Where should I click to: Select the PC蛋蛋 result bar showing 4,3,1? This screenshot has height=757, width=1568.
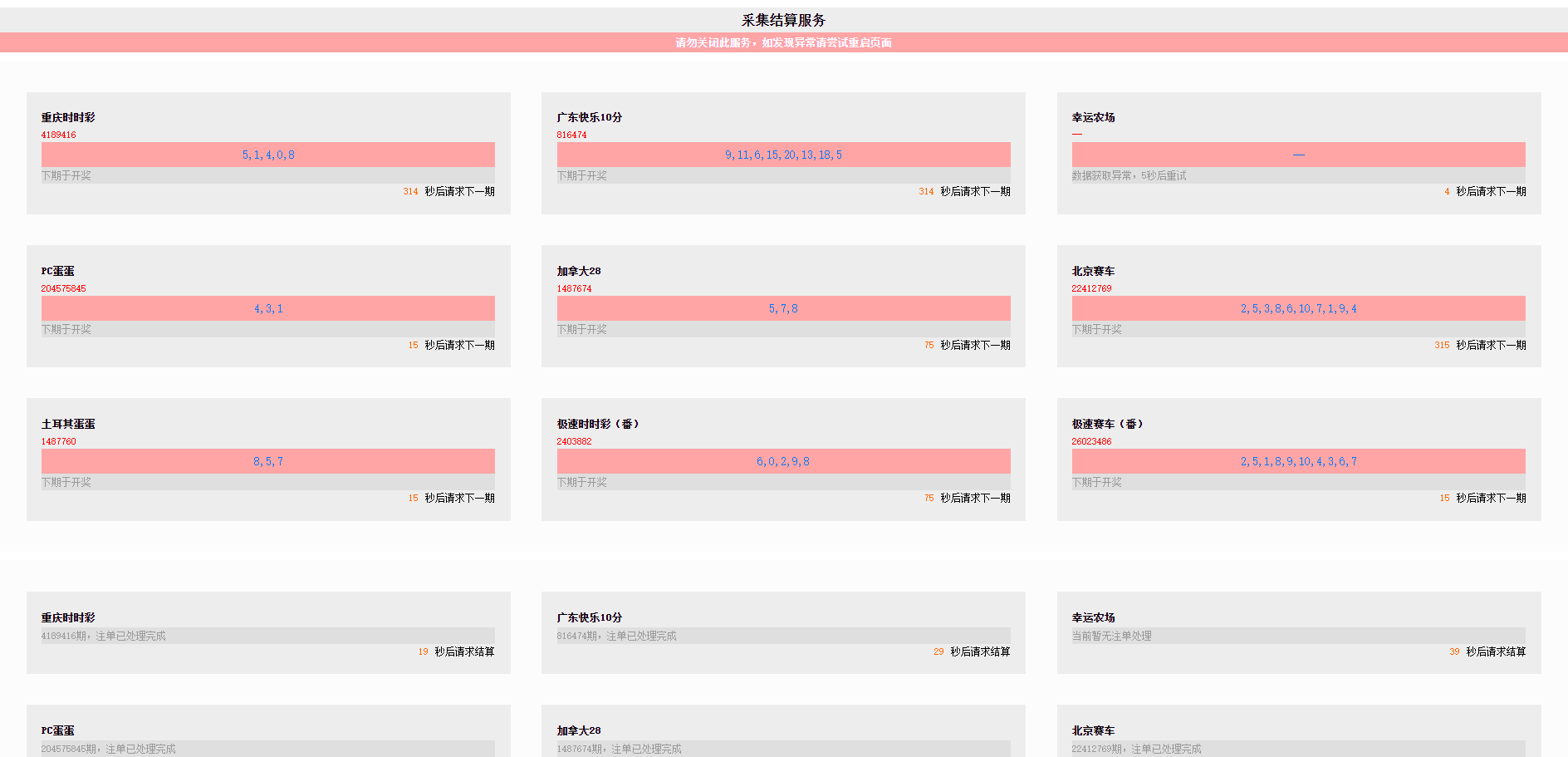point(268,308)
